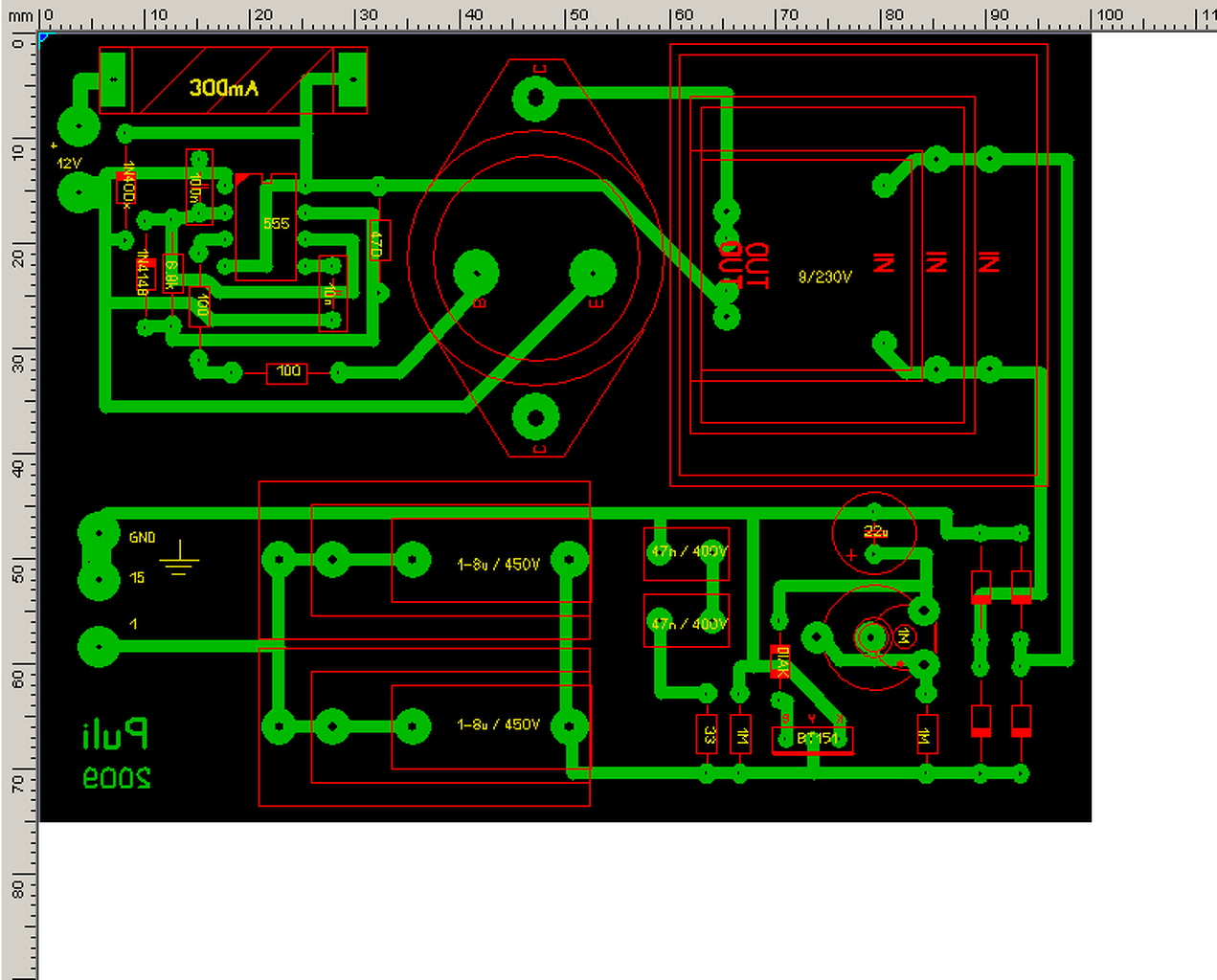Screen dimensions: 1217x980
Task: Select the upper 1-8u / 450V capacitor label
Action: [498, 565]
